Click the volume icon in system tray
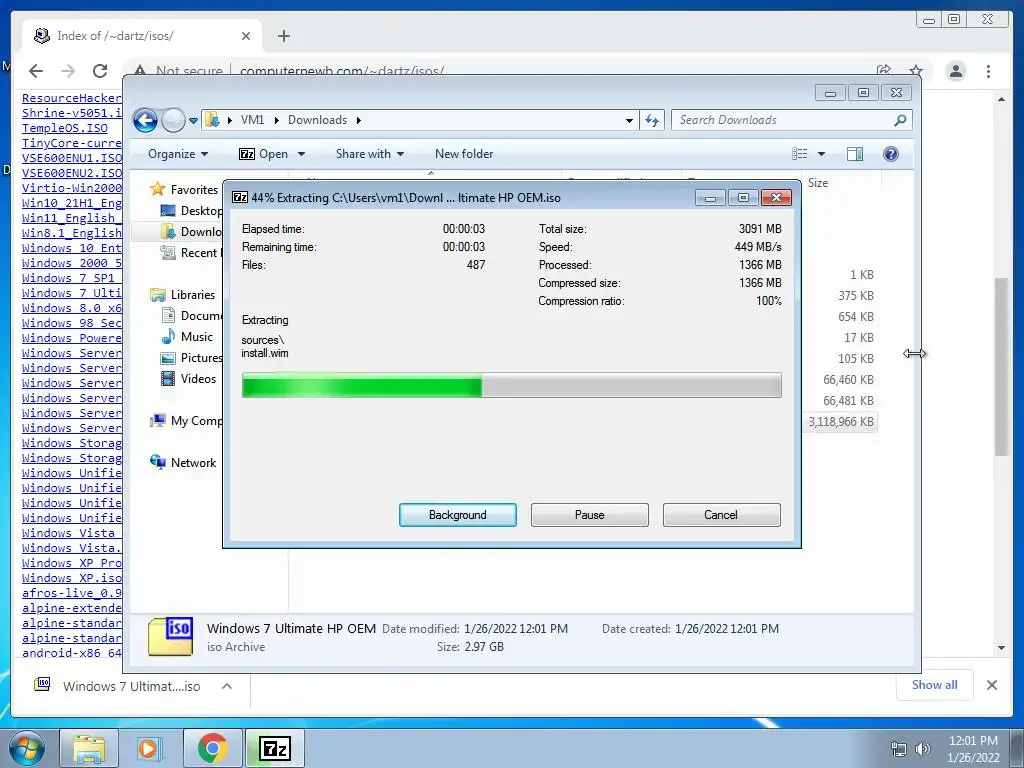Viewport: 1024px width, 768px height. coord(923,749)
